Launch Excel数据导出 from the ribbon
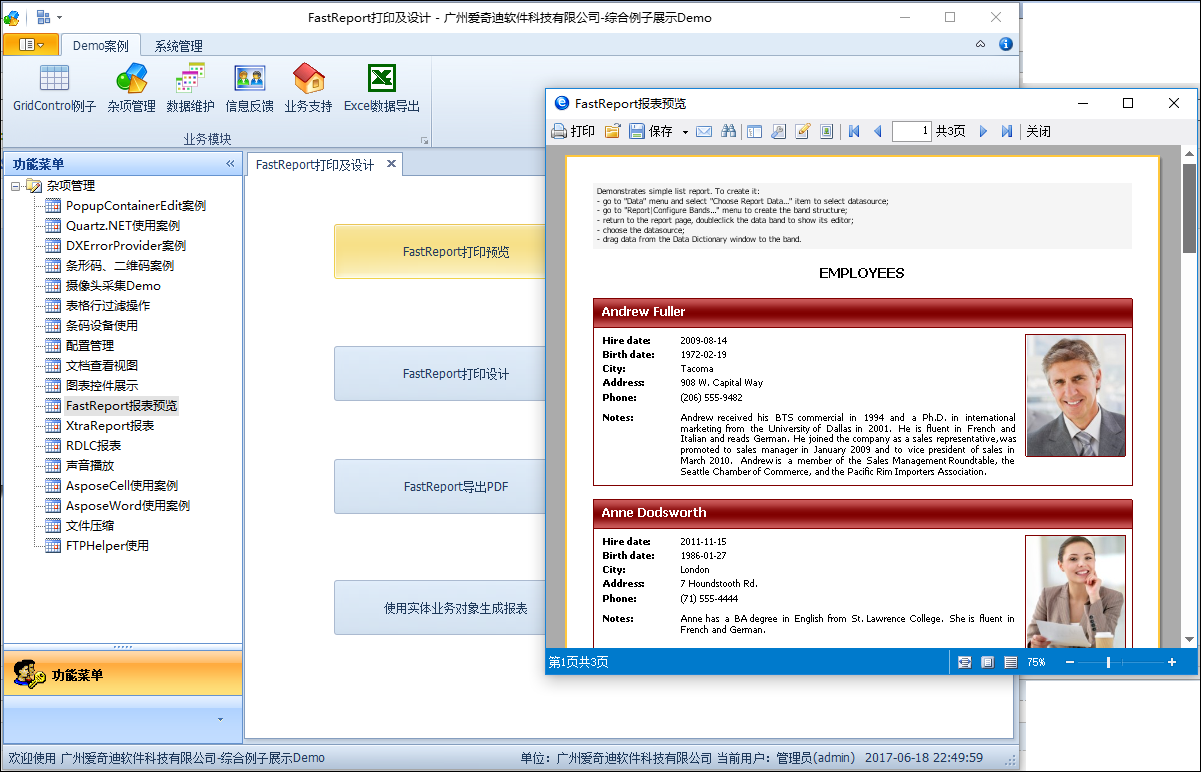The height and width of the screenshot is (772, 1201). [382, 88]
